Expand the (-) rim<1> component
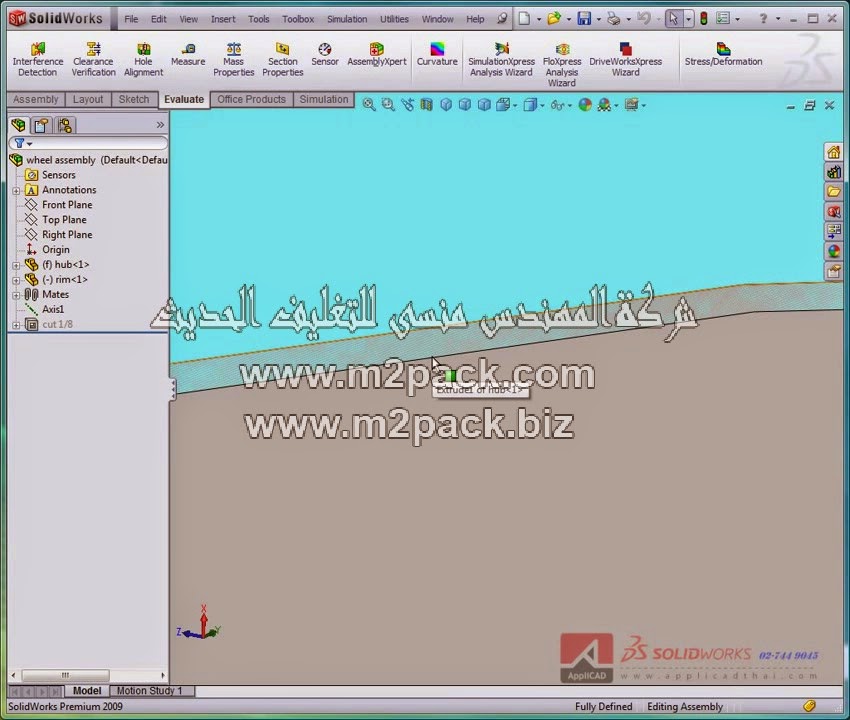 click(16, 280)
